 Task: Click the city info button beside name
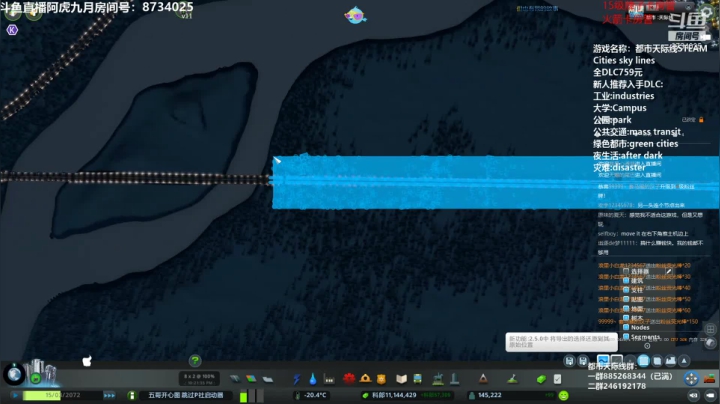[132, 395]
